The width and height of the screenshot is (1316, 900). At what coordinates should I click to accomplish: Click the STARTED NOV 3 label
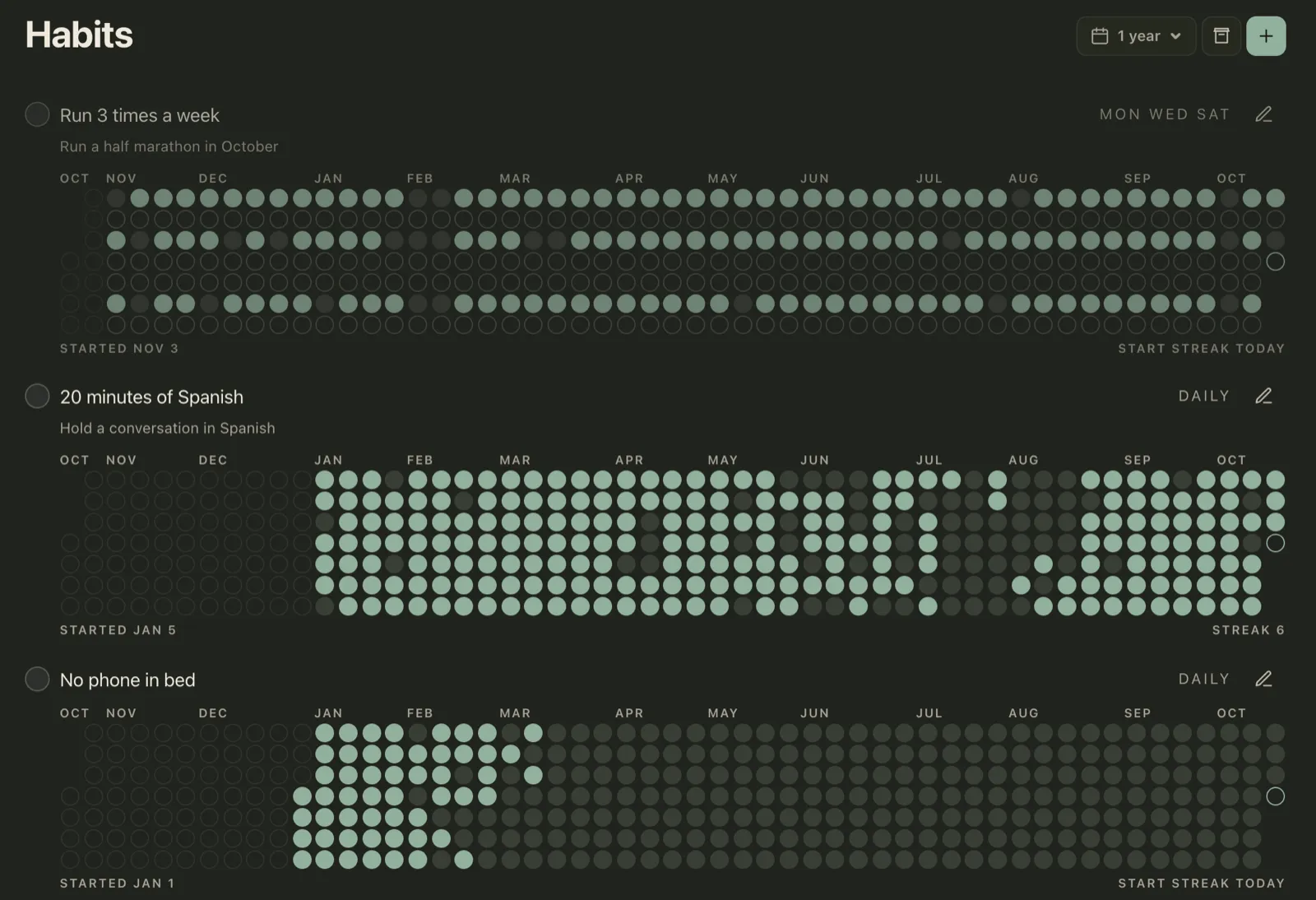pos(119,349)
